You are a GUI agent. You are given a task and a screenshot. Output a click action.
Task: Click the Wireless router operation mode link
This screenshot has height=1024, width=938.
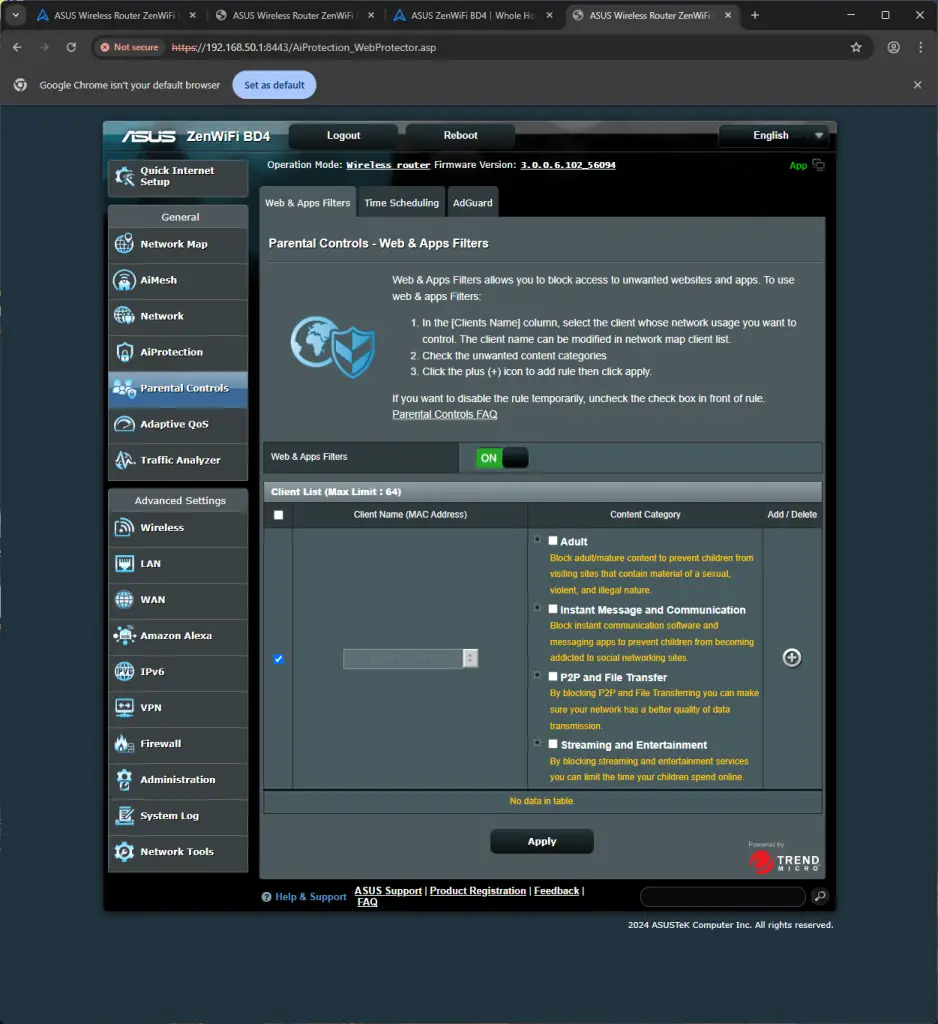coord(388,165)
